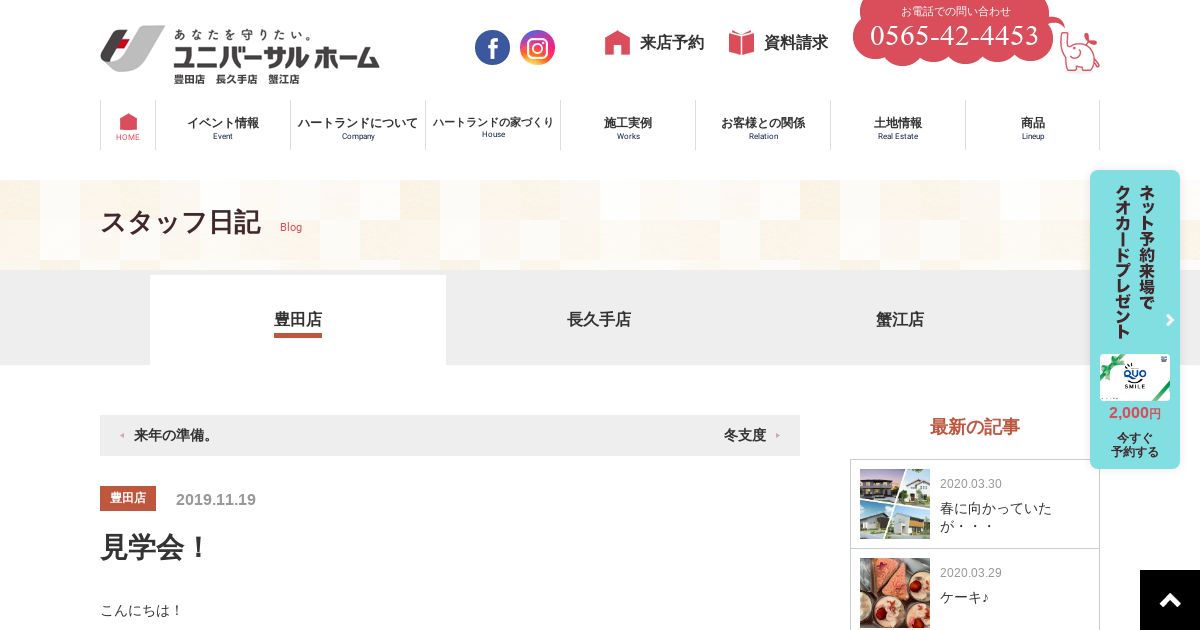
Task: Click the Universal Home logo
Action: [x=240, y=55]
